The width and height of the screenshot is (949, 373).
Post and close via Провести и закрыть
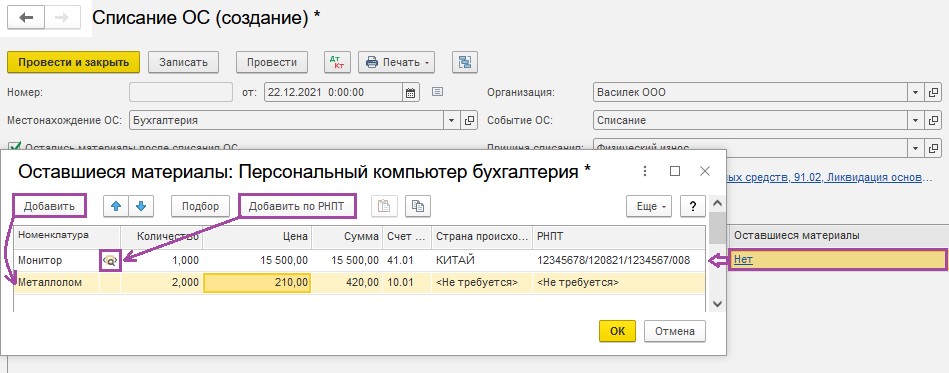pos(73,62)
